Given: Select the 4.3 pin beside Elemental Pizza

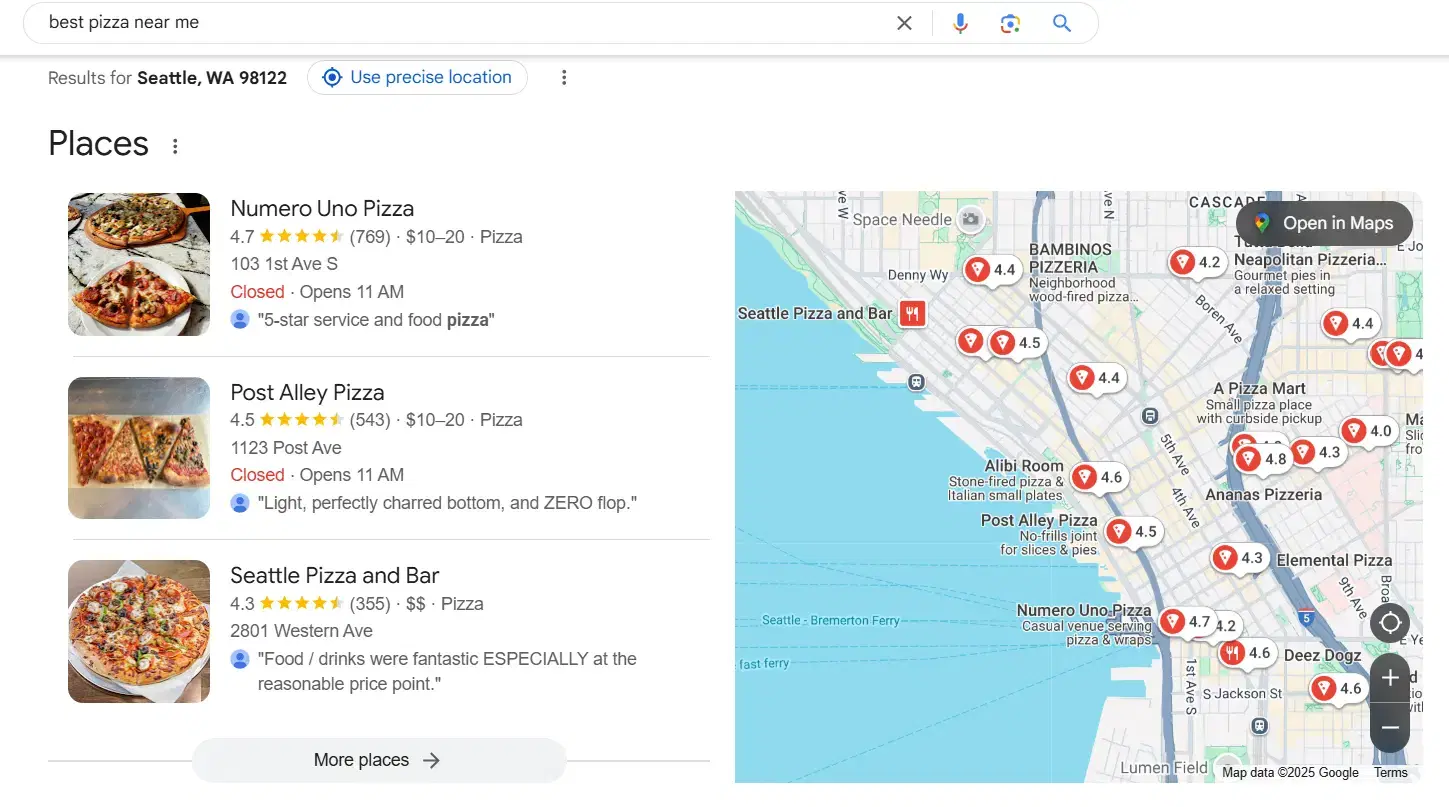Looking at the screenshot, I should [1238, 558].
